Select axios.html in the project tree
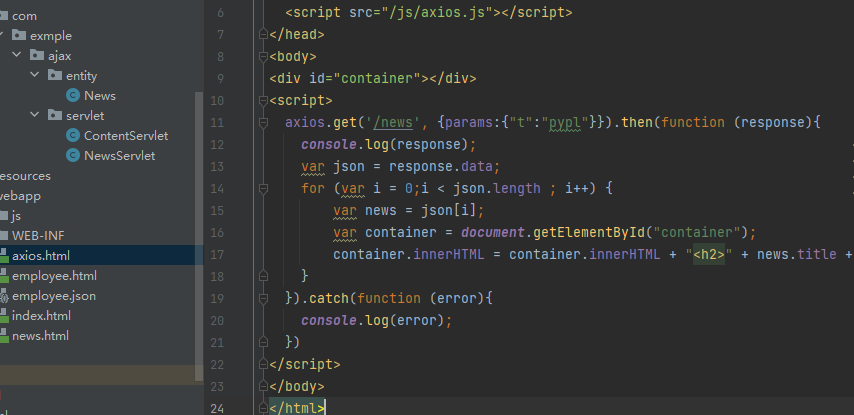 point(41,256)
